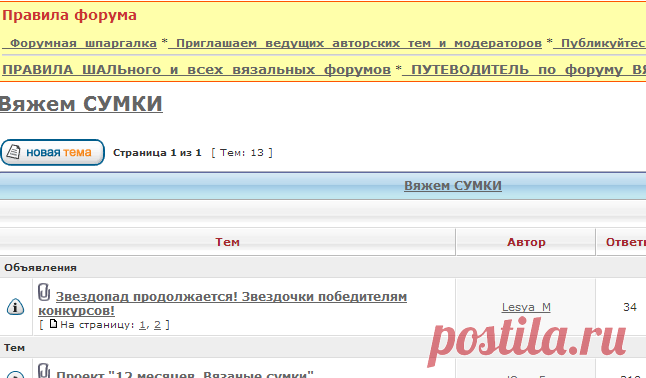Open the 'Форумная шпаргалка' link

point(80,43)
